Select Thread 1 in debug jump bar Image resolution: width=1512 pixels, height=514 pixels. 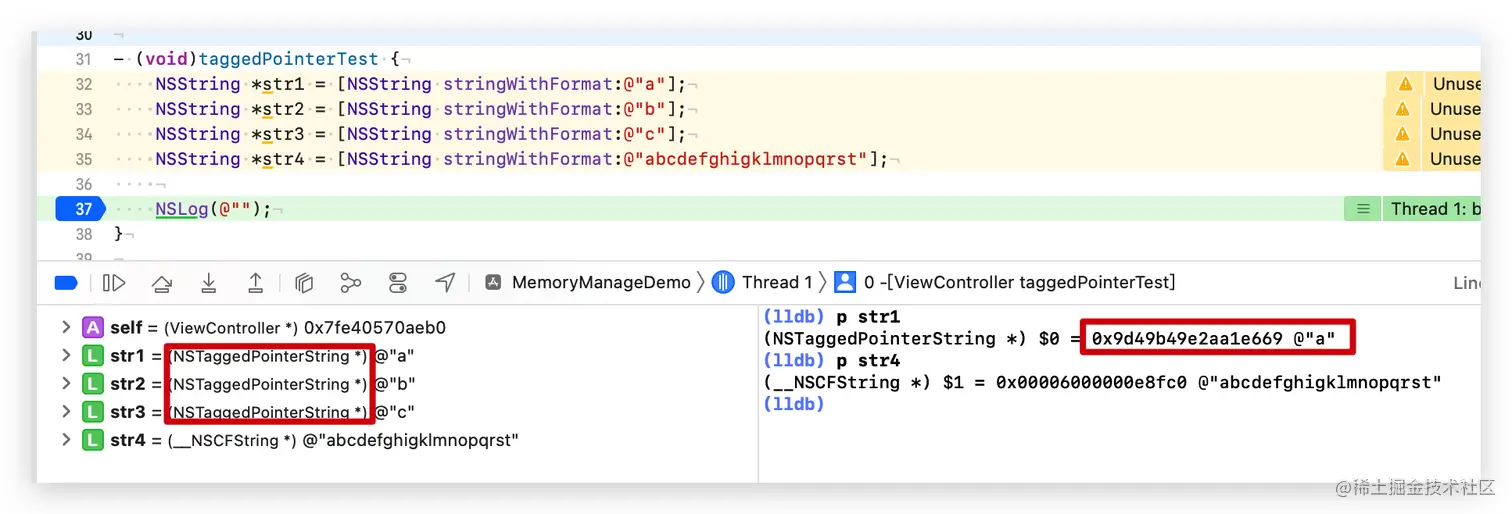coord(777,283)
